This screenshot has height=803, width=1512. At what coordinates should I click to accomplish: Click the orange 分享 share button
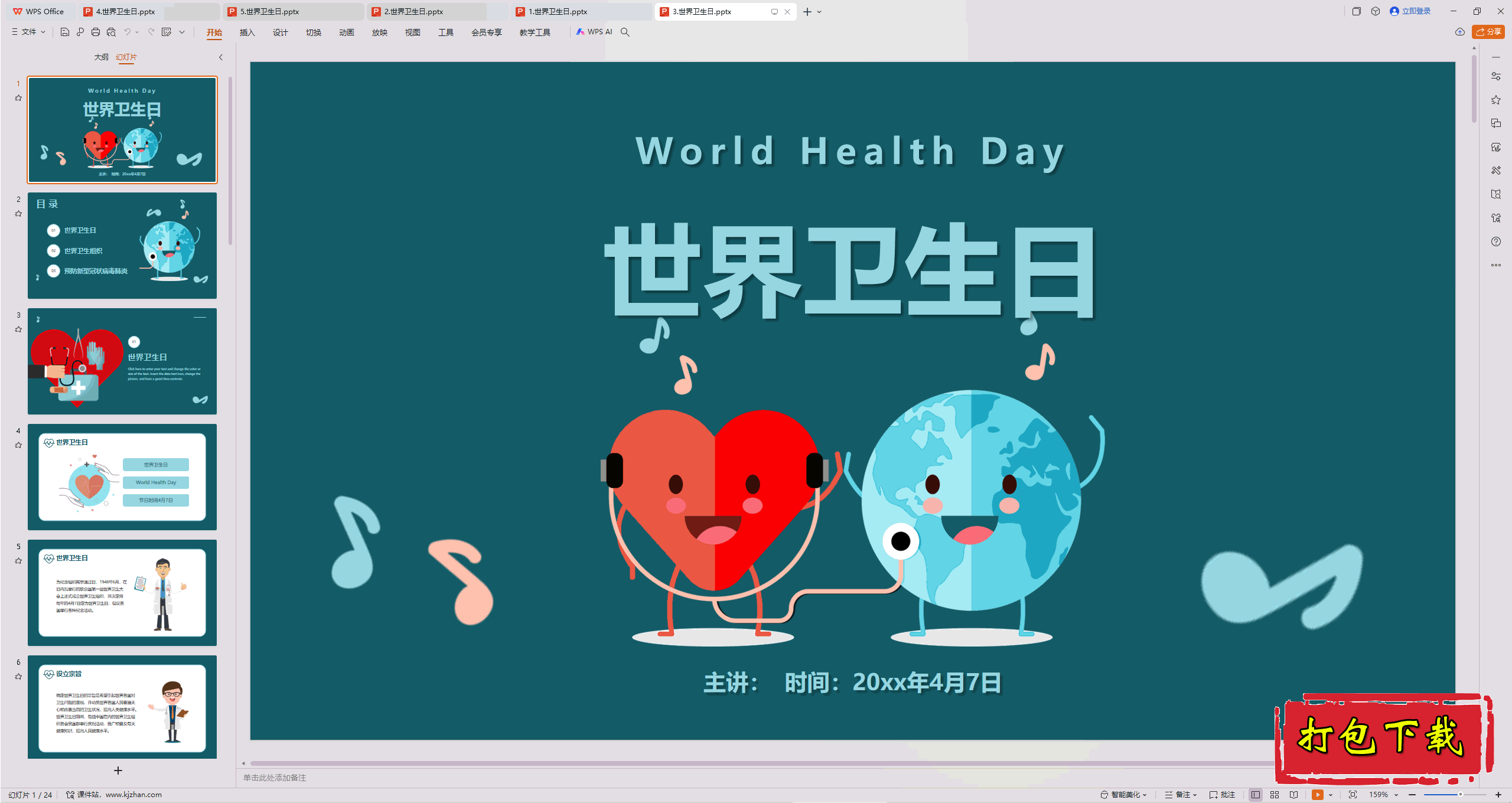[1488, 32]
